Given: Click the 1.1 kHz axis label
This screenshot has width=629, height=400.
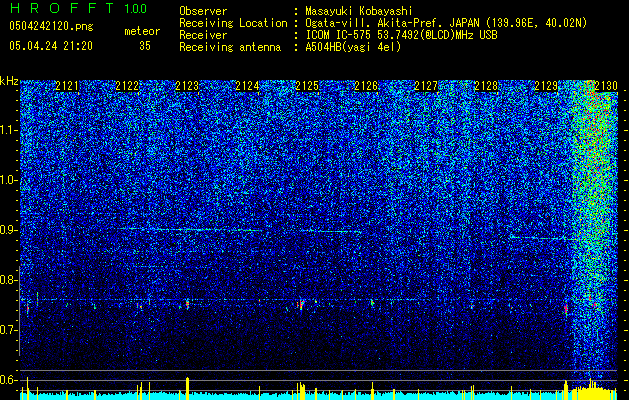Looking at the screenshot, I should (8, 130).
